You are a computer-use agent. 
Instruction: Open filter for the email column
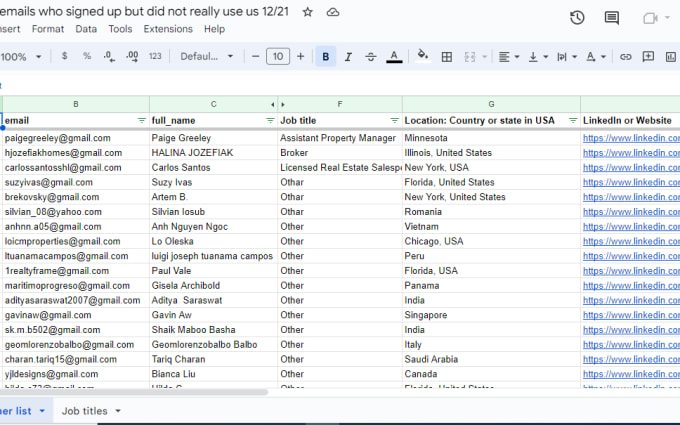141,121
